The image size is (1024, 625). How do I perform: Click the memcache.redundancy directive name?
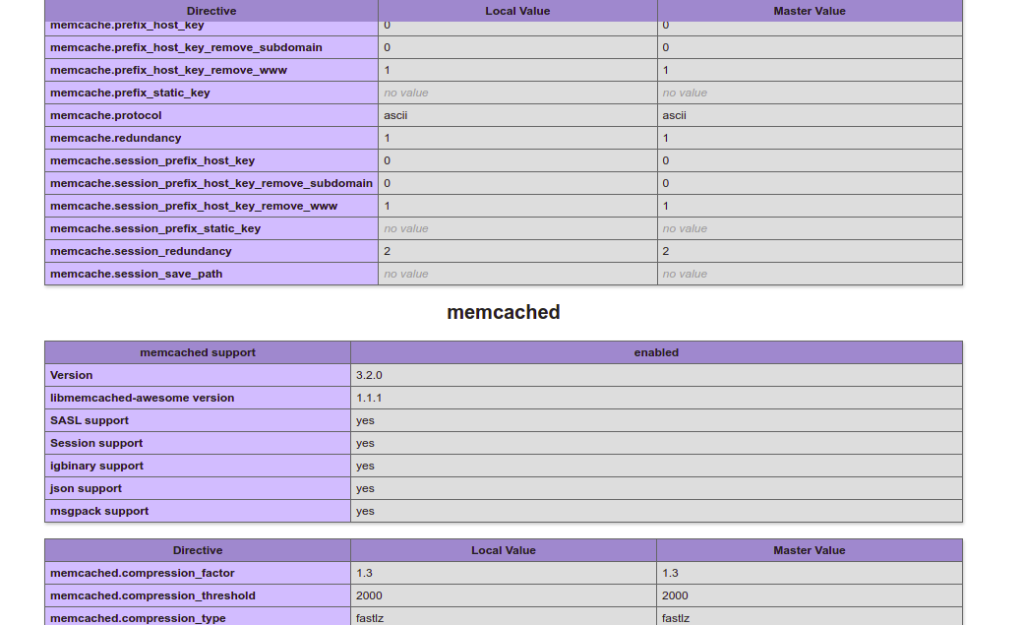point(116,138)
